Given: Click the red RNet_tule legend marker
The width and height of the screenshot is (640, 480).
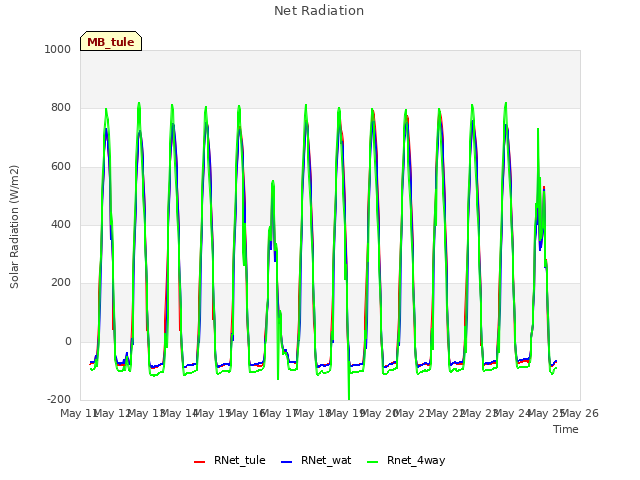Looking at the screenshot, I should 199,462.
